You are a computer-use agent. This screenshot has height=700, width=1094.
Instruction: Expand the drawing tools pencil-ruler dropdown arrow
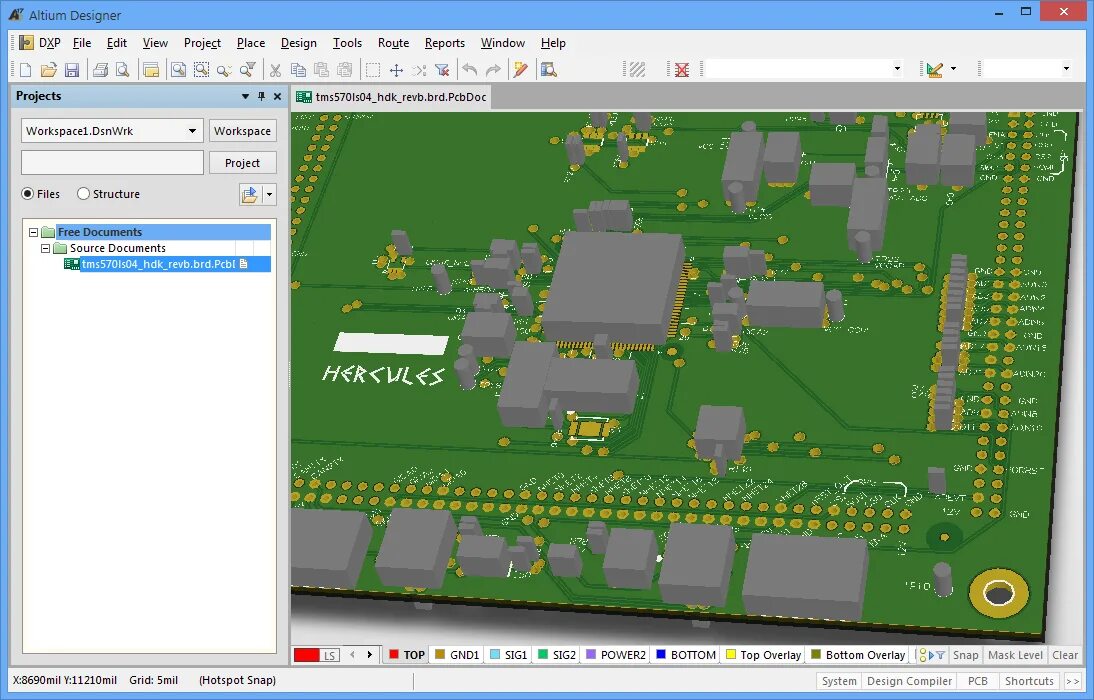pos(954,69)
